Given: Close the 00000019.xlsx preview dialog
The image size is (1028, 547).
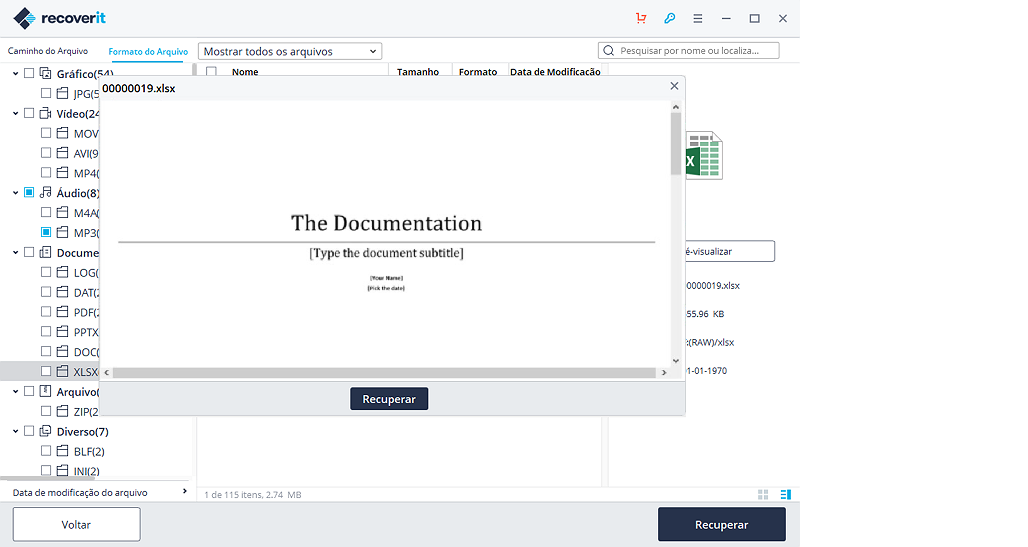Looking at the screenshot, I should (674, 86).
